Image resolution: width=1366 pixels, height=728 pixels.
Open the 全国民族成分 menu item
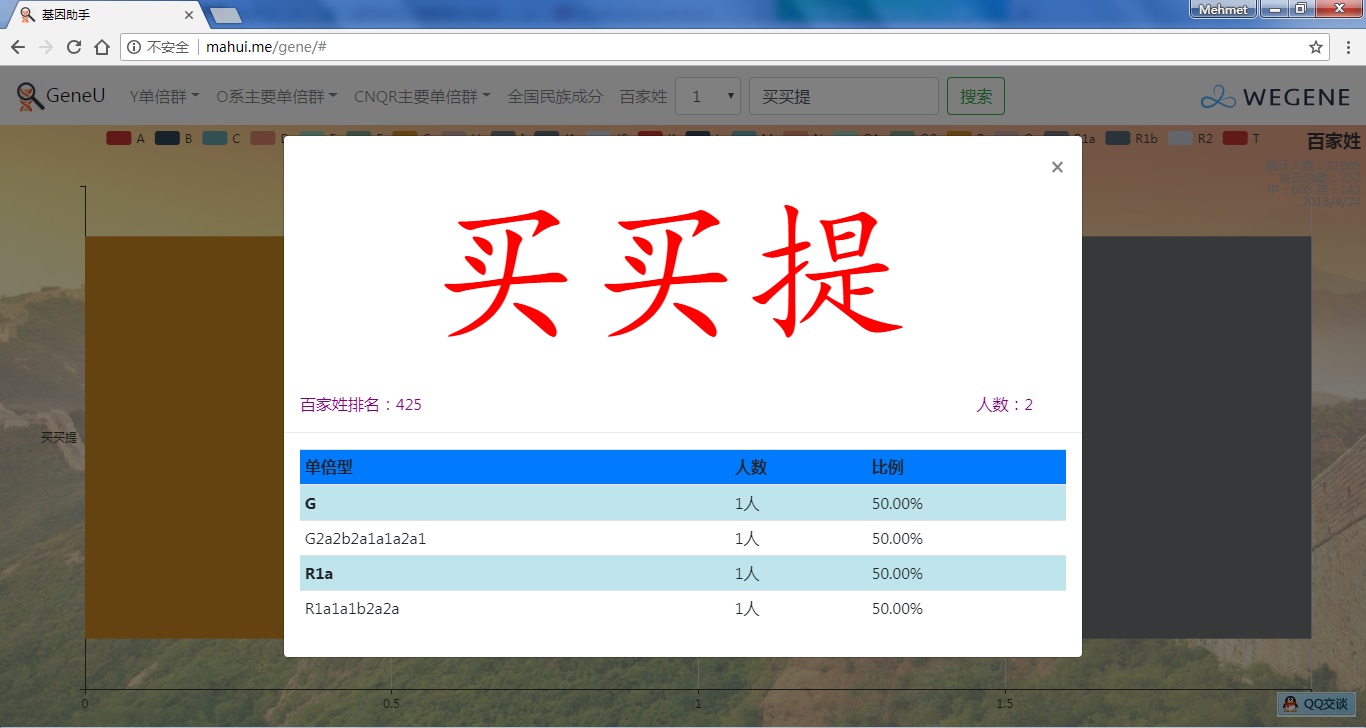pyautogui.click(x=555, y=97)
